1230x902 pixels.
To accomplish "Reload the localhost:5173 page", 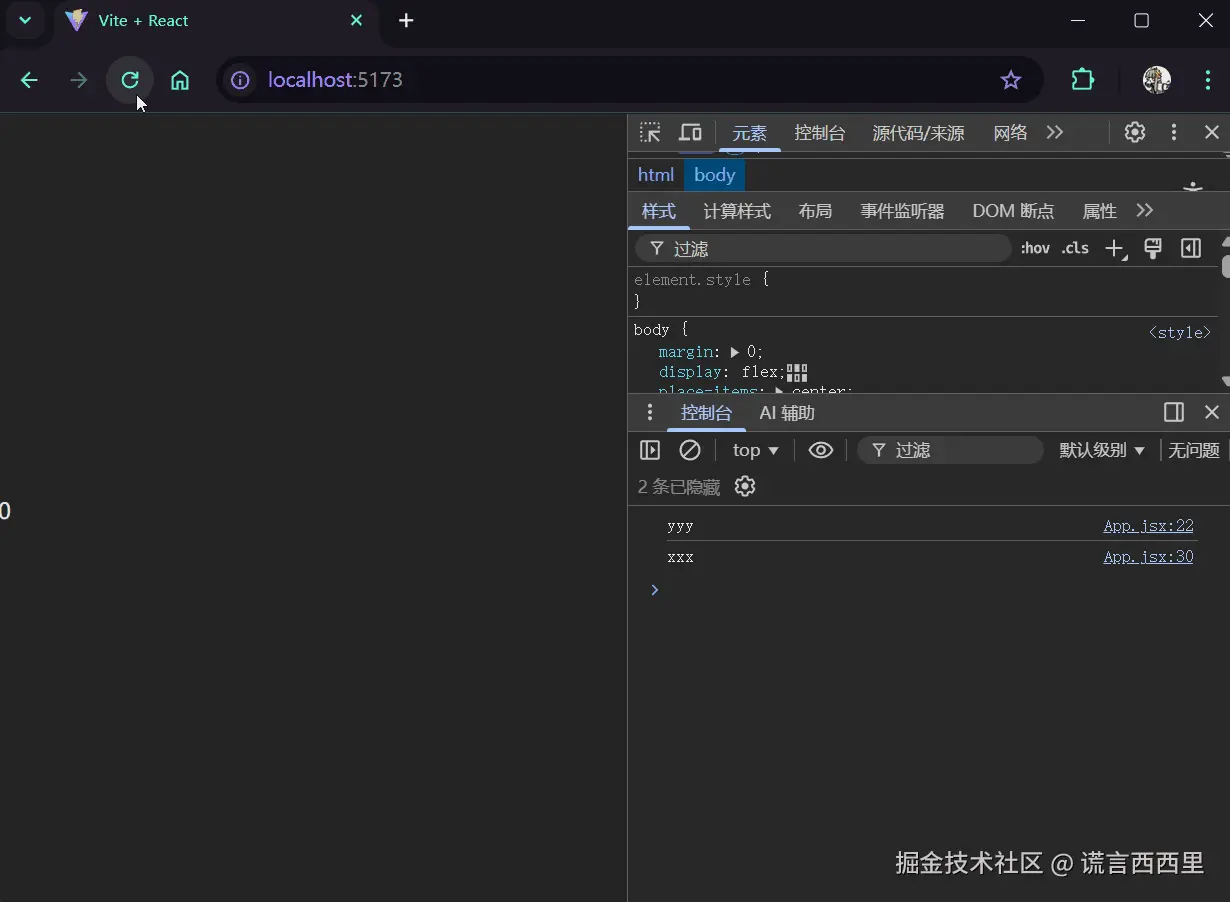I will [x=130, y=80].
